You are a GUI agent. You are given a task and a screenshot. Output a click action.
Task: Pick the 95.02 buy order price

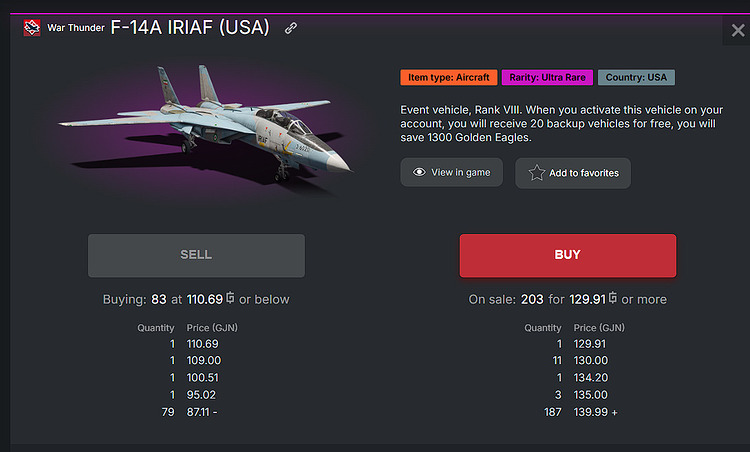(203, 395)
